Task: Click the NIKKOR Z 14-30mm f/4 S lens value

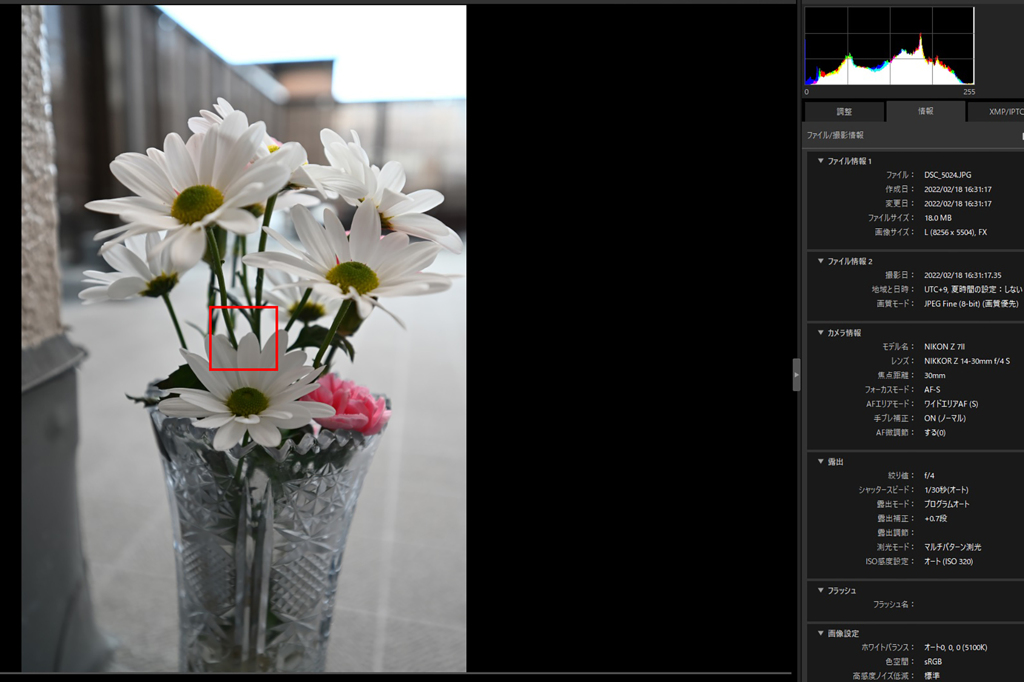Action: (966, 360)
